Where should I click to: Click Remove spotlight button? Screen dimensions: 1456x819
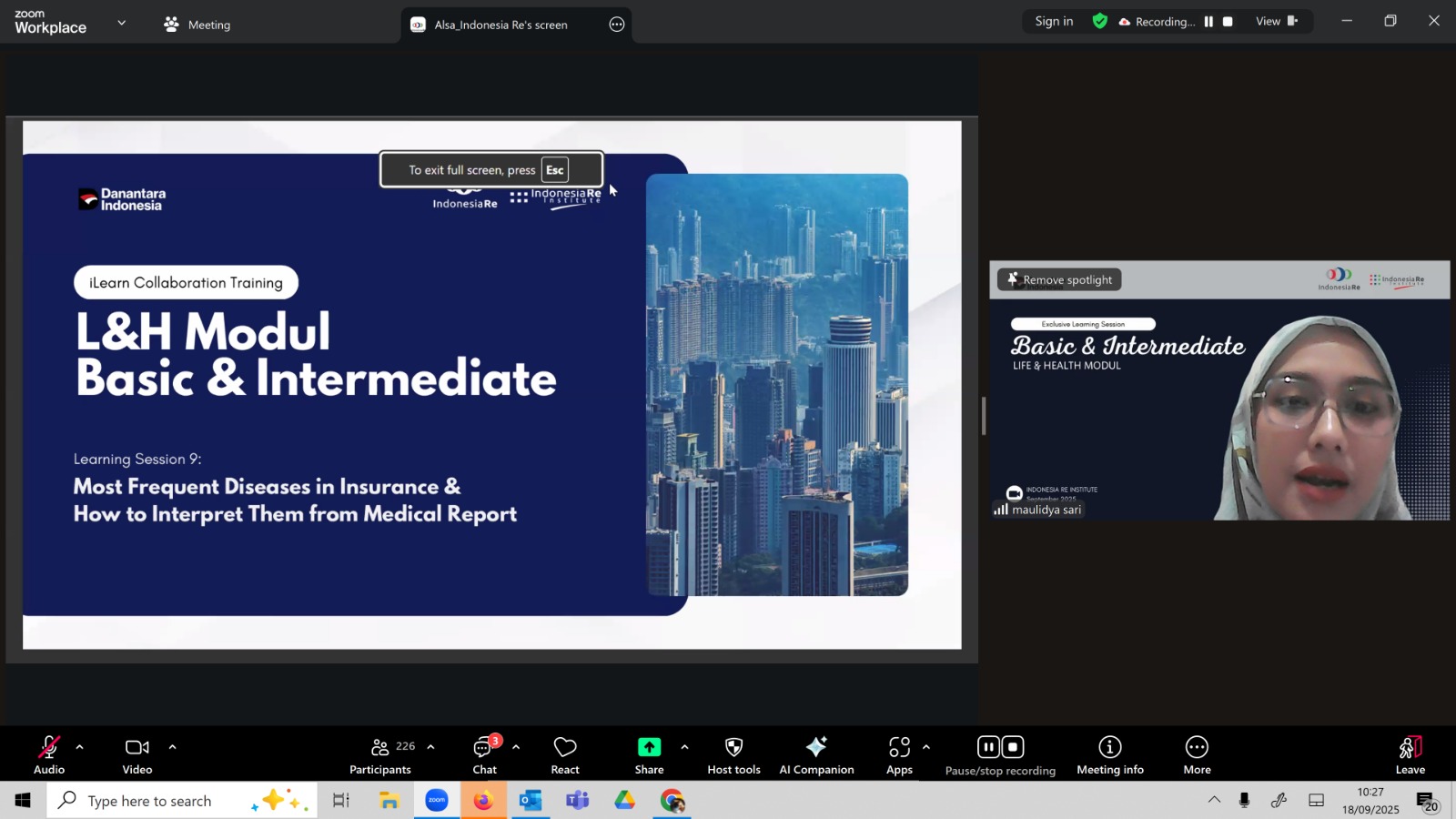(1059, 279)
